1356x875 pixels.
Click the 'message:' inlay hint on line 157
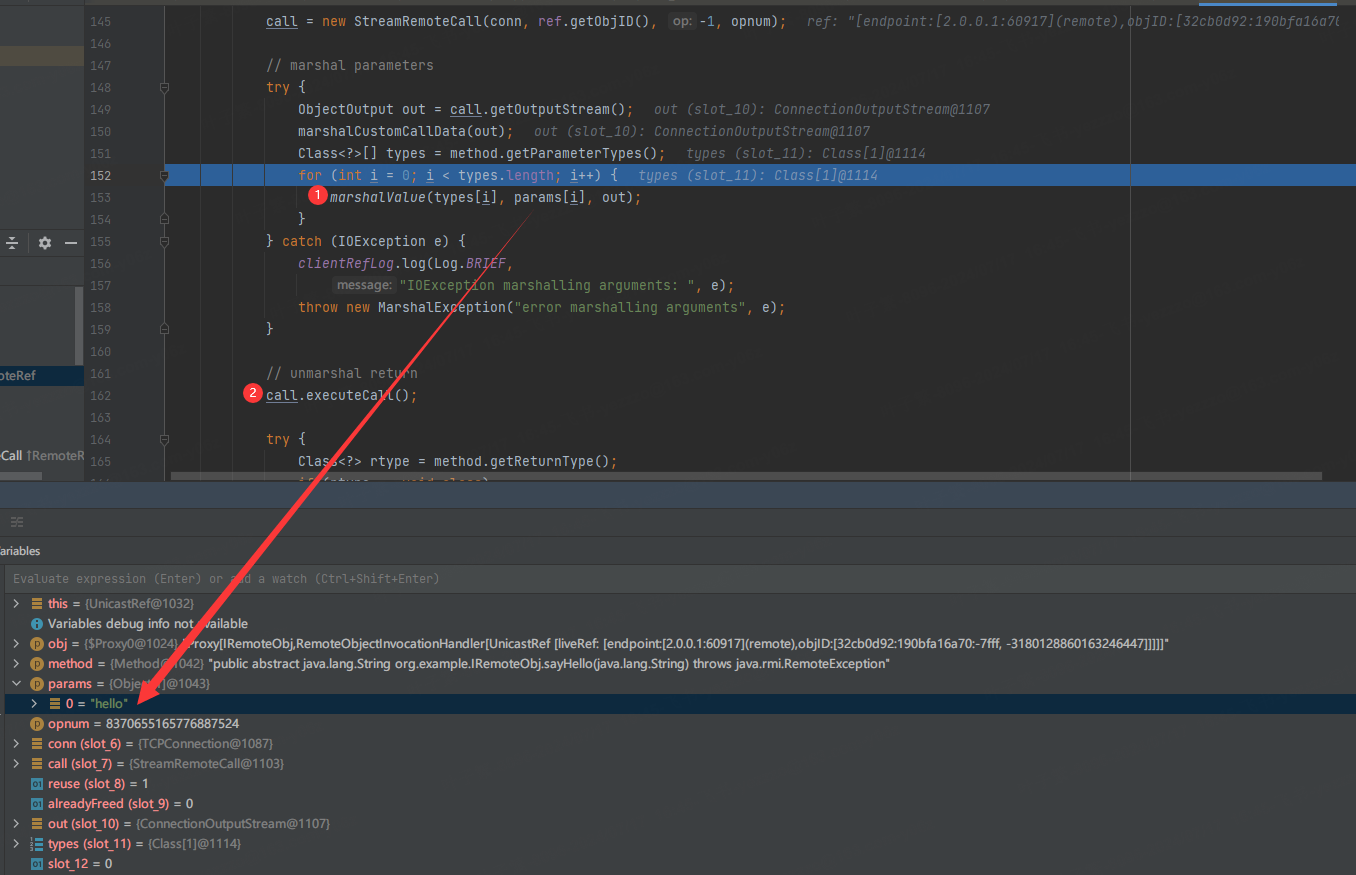[x=364, y=286]
